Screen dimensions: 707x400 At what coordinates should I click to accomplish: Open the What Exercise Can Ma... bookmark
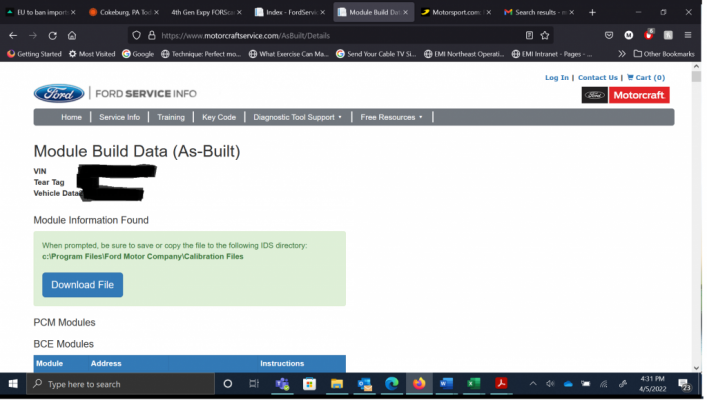[x=289, y=54]
